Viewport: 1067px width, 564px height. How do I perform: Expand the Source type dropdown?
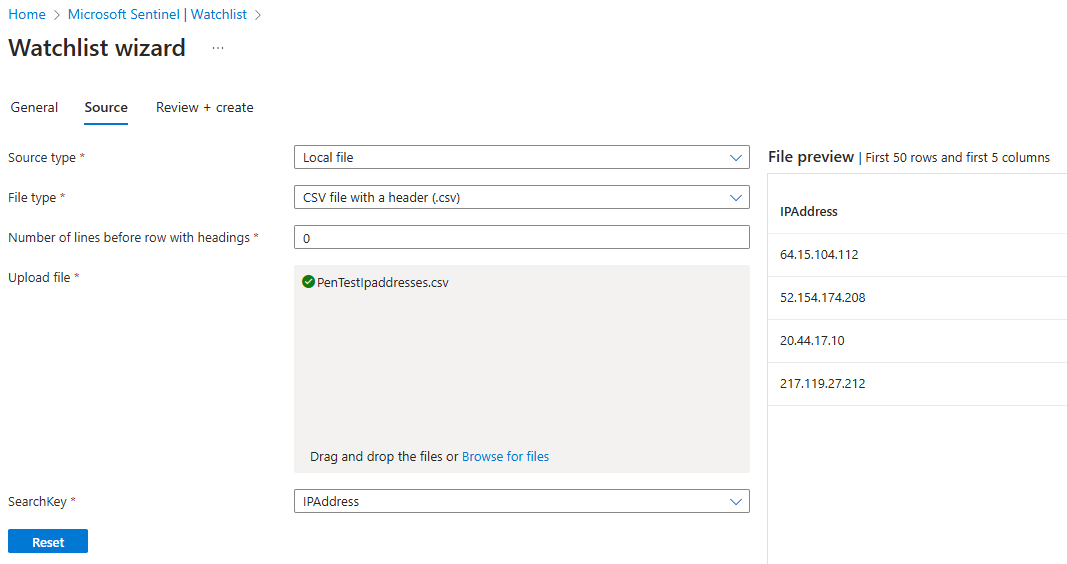click(x=521, y=157)
